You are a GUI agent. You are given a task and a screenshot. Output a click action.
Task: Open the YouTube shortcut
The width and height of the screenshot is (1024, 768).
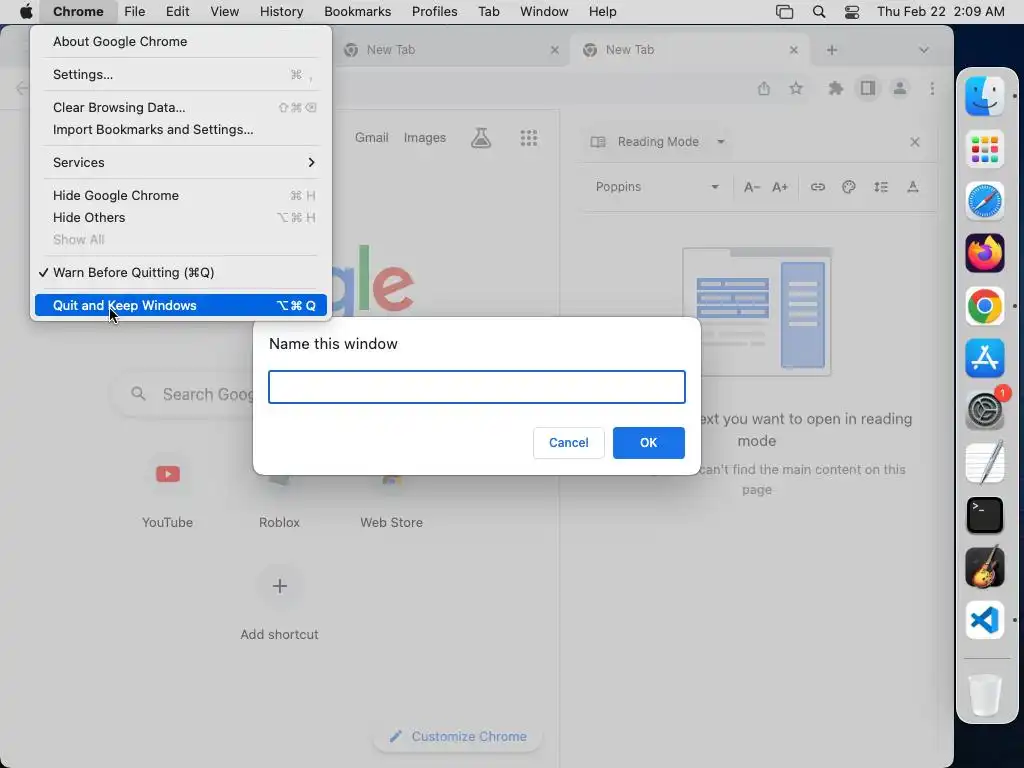click(167, 491)
